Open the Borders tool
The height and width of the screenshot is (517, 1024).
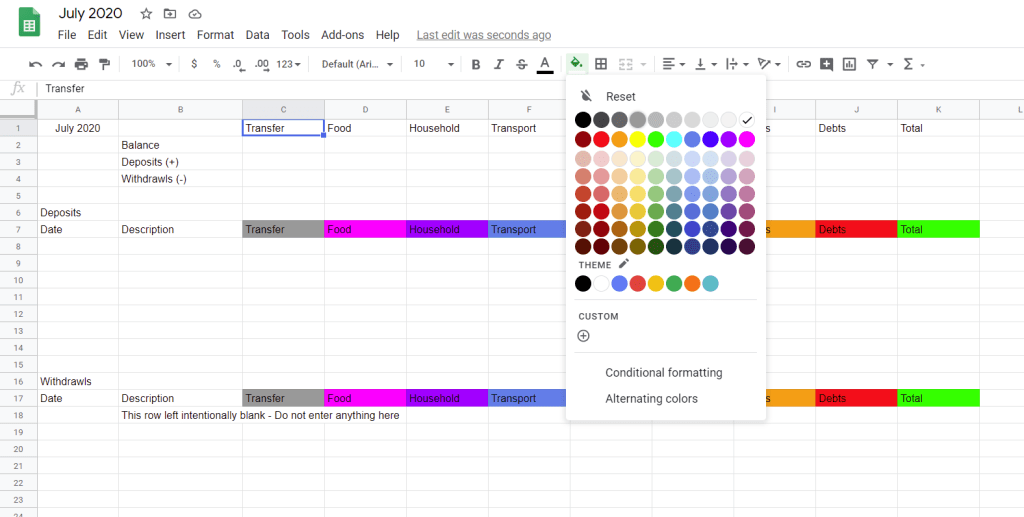pyautogui.click(x=601, y=64)
